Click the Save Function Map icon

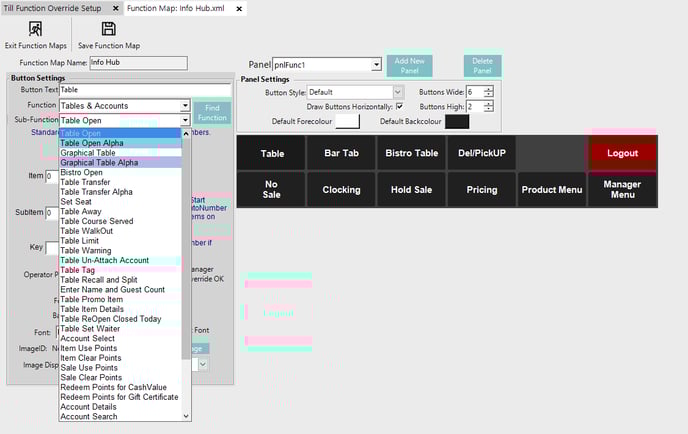pos(108,29)
